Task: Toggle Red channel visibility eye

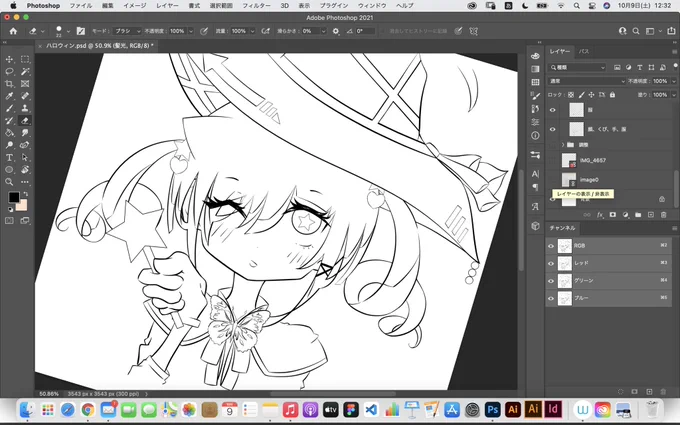Action: (551, 263)
